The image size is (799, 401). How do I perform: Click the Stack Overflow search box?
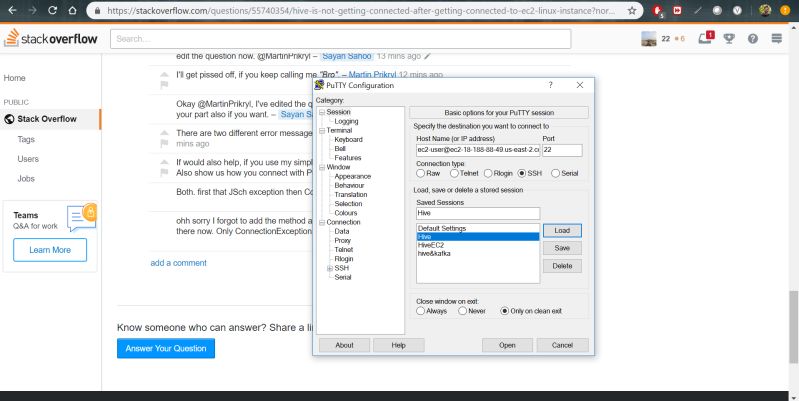pyautogui.click(x=340, y=39)
